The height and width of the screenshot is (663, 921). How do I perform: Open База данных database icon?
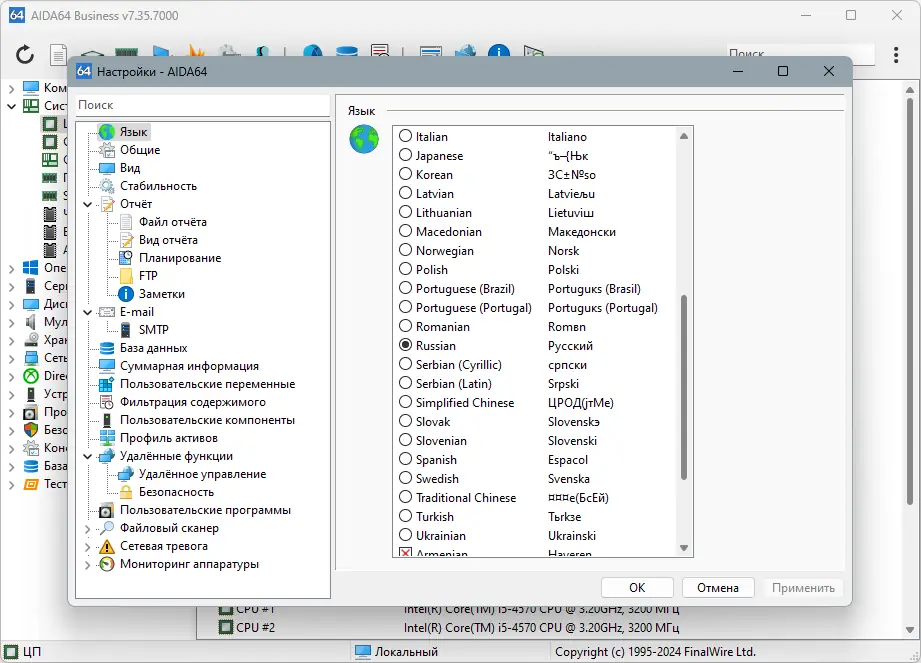point(107,348)
